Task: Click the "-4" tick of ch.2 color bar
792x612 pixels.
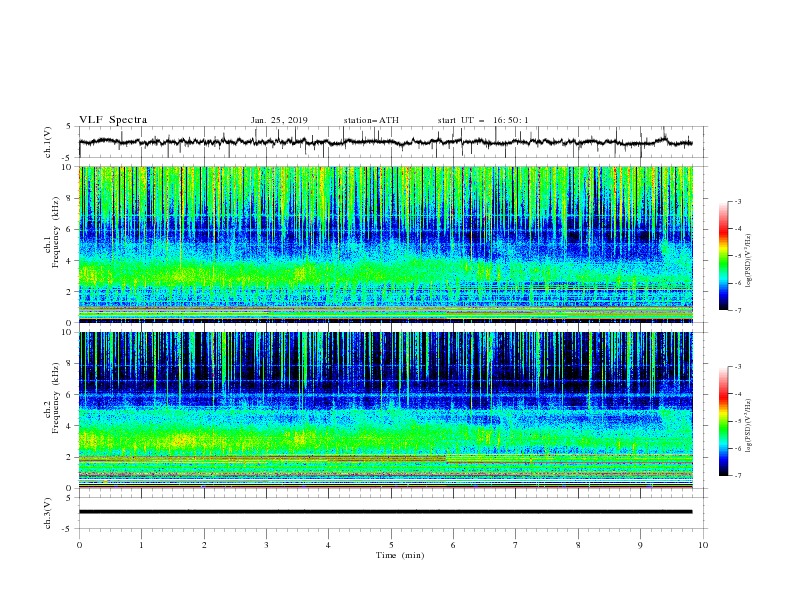Action: click(737, 394)
